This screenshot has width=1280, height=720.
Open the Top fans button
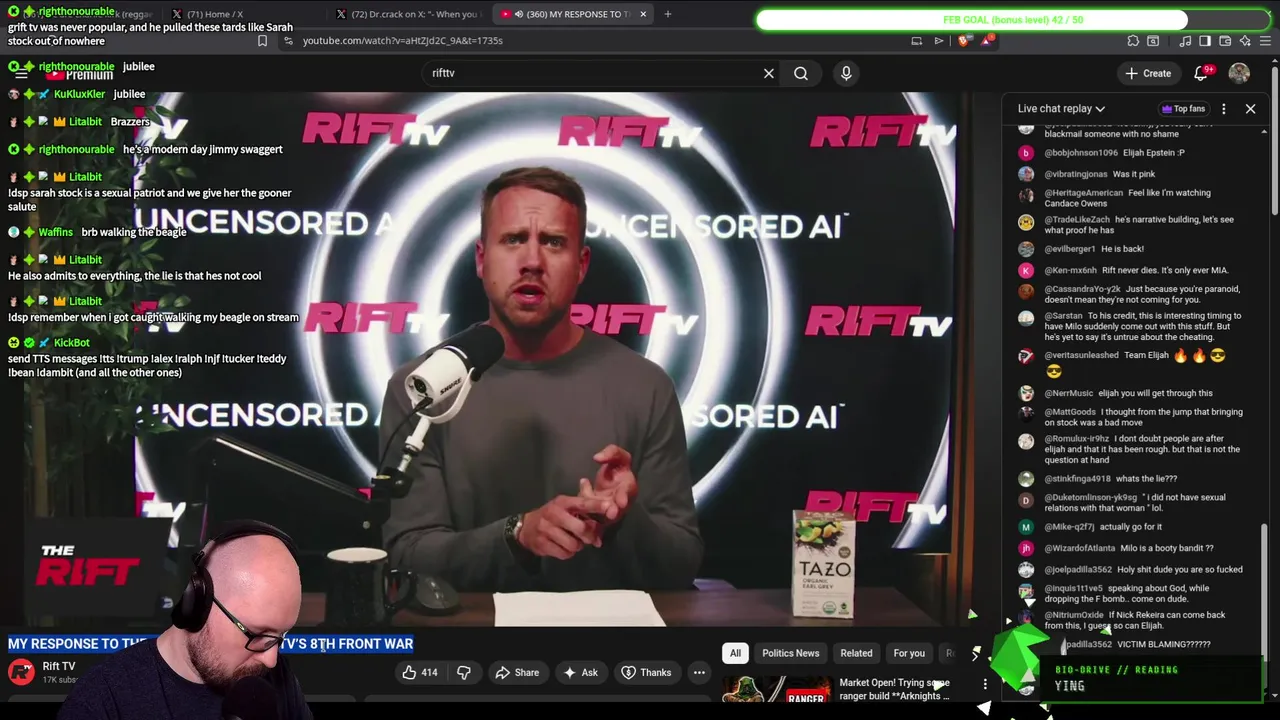coord(1183,108)
